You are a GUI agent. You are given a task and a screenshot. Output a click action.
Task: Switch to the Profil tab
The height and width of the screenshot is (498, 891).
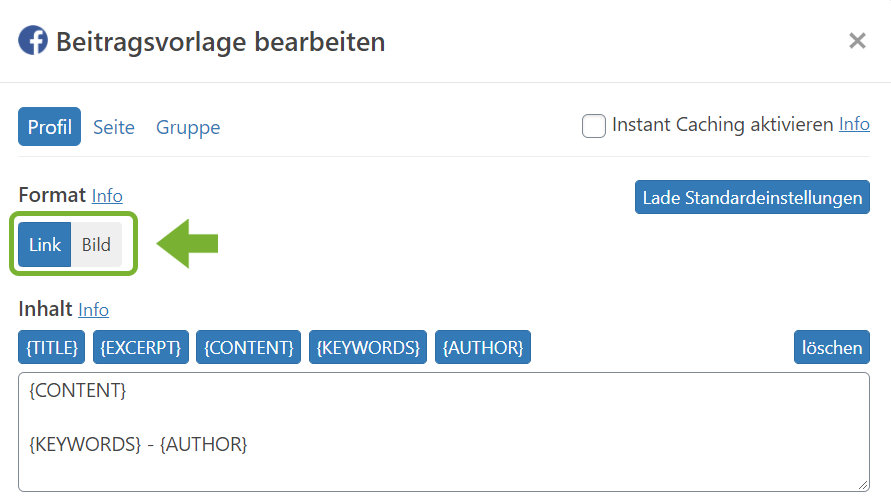click(x=49, y=127)
